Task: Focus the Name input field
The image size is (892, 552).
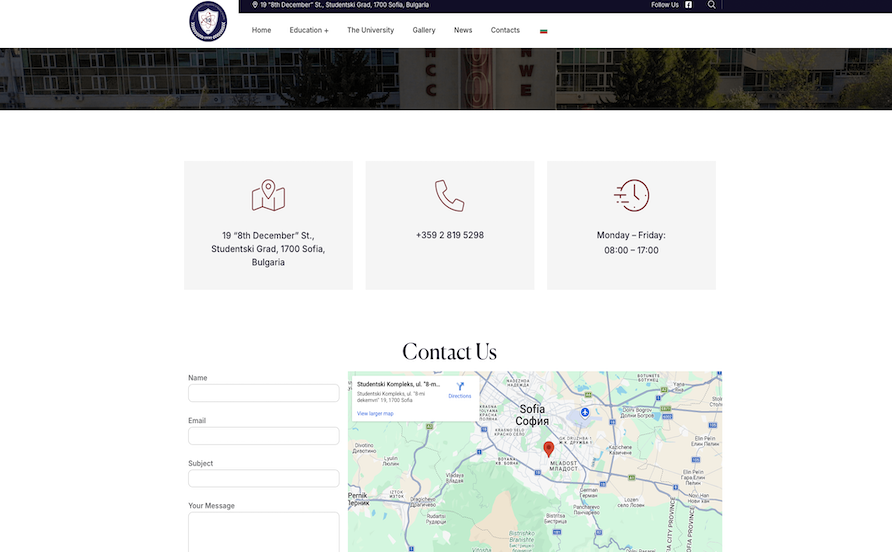Action: [x=264, y=393]
